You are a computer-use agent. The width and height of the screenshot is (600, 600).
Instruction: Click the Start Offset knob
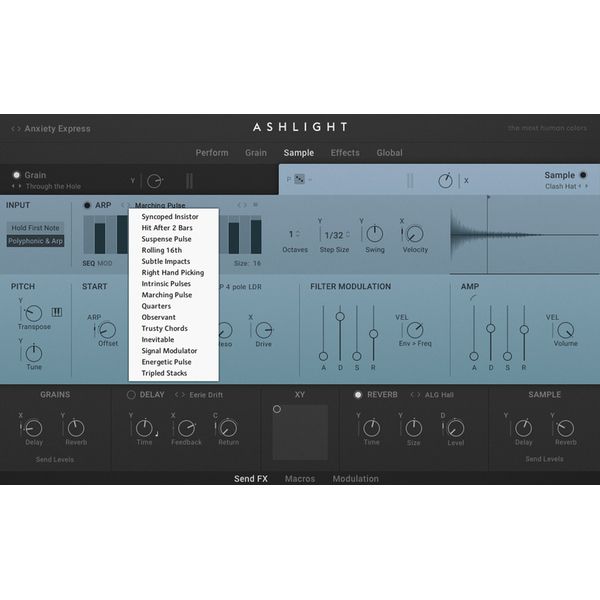[x=108, y=330]
